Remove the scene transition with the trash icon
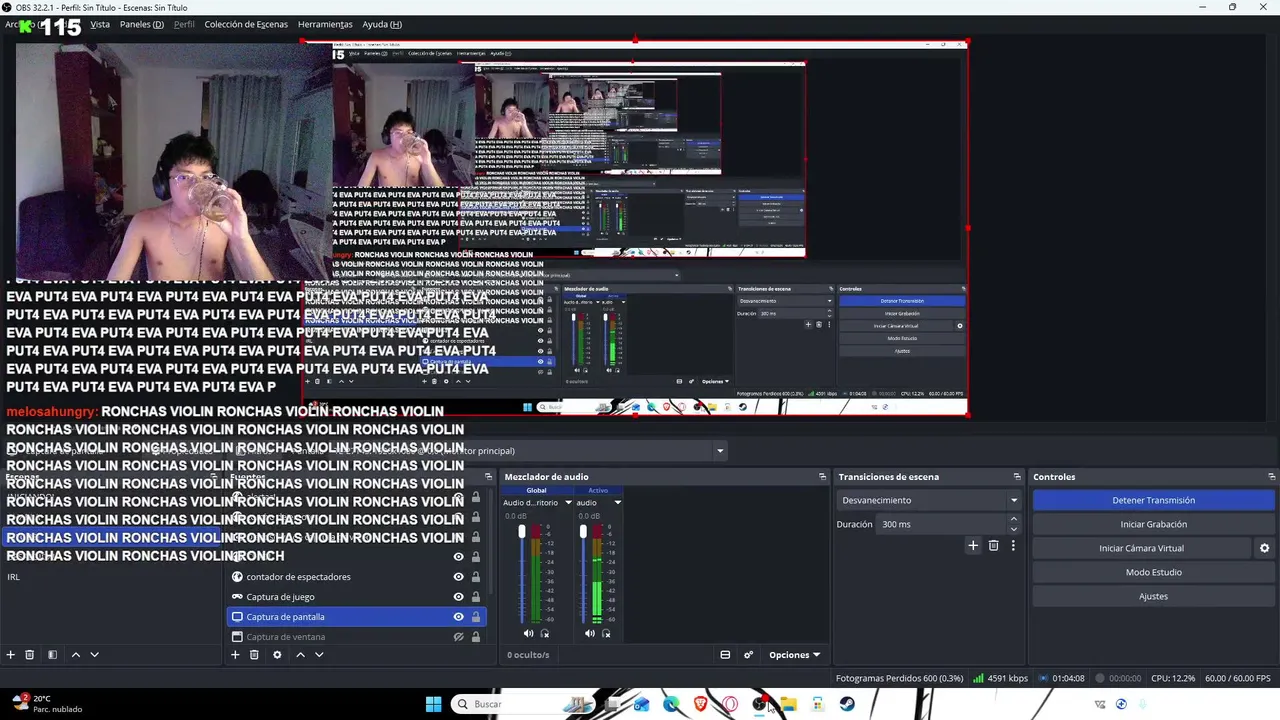1280x720 pixels. [x=993, y=546]
